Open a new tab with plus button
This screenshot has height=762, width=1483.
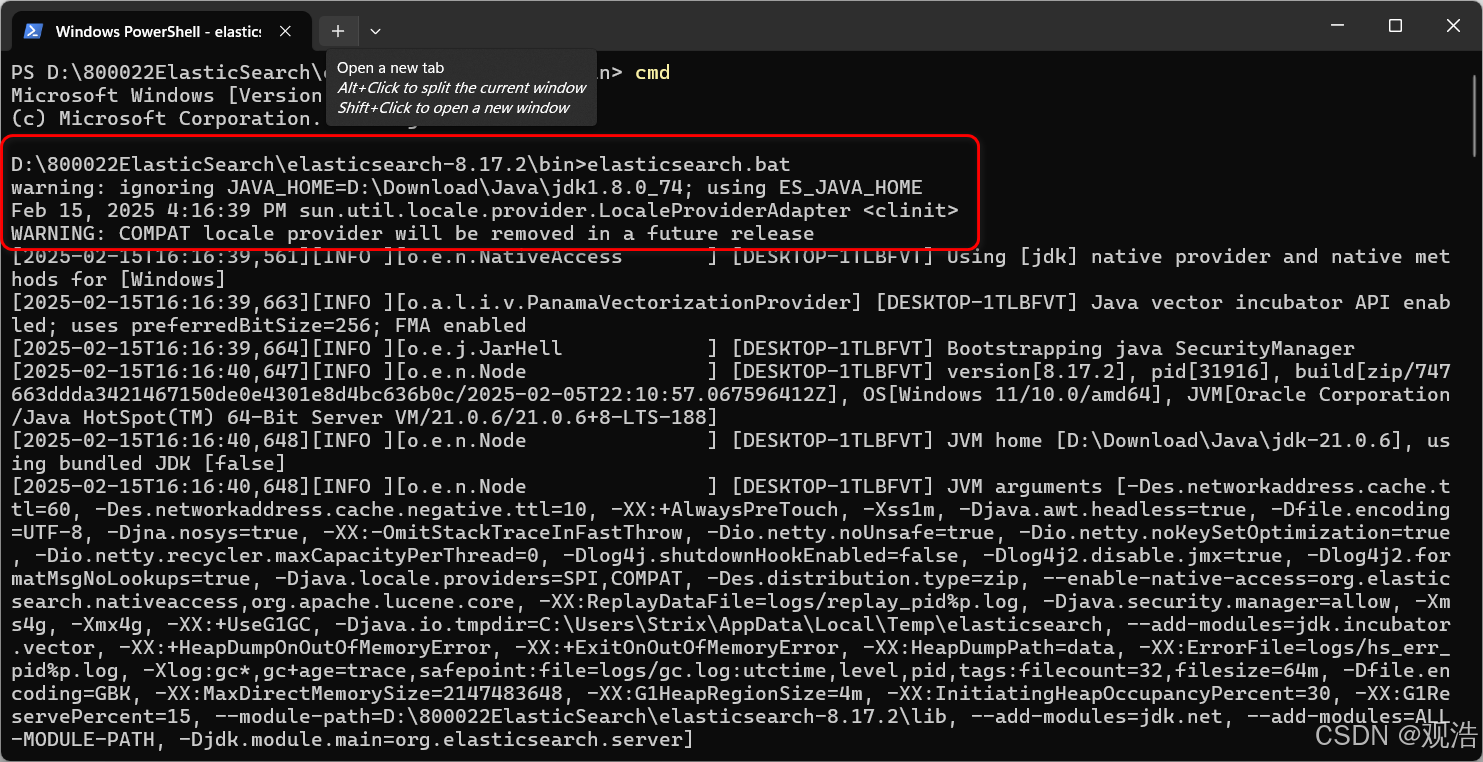click(338, 31)
